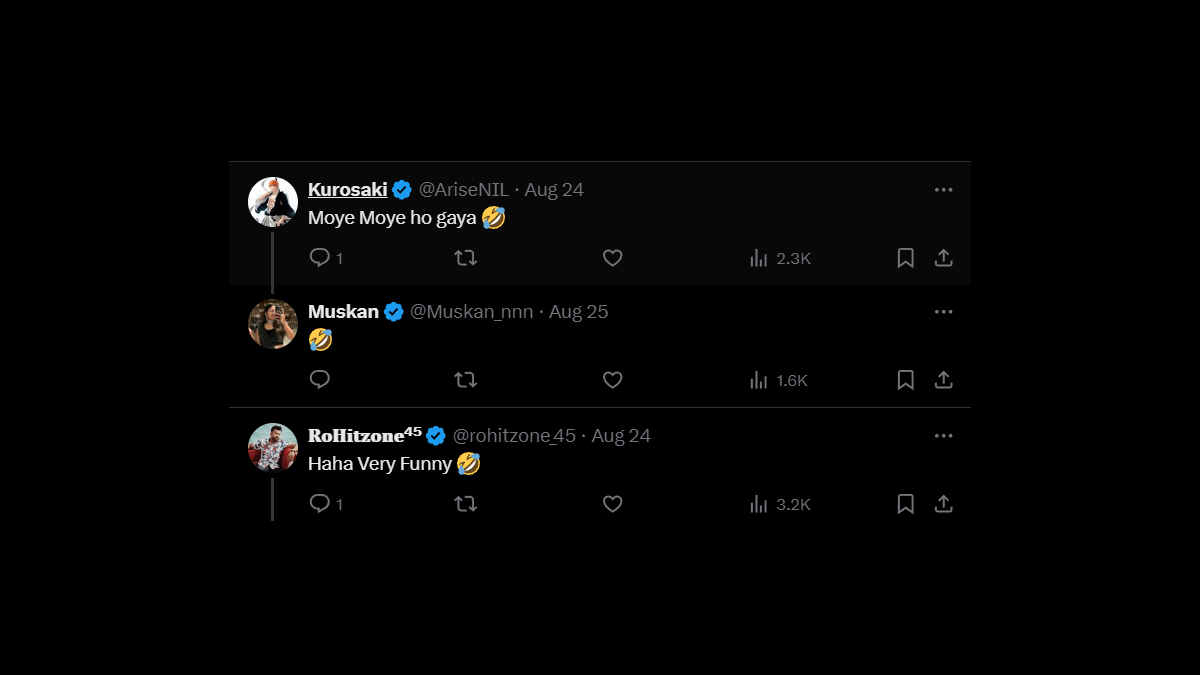Share Muskan's tweet
Image resolution: width=1200 pixels, height=675 pixels.
coord(943,380)
